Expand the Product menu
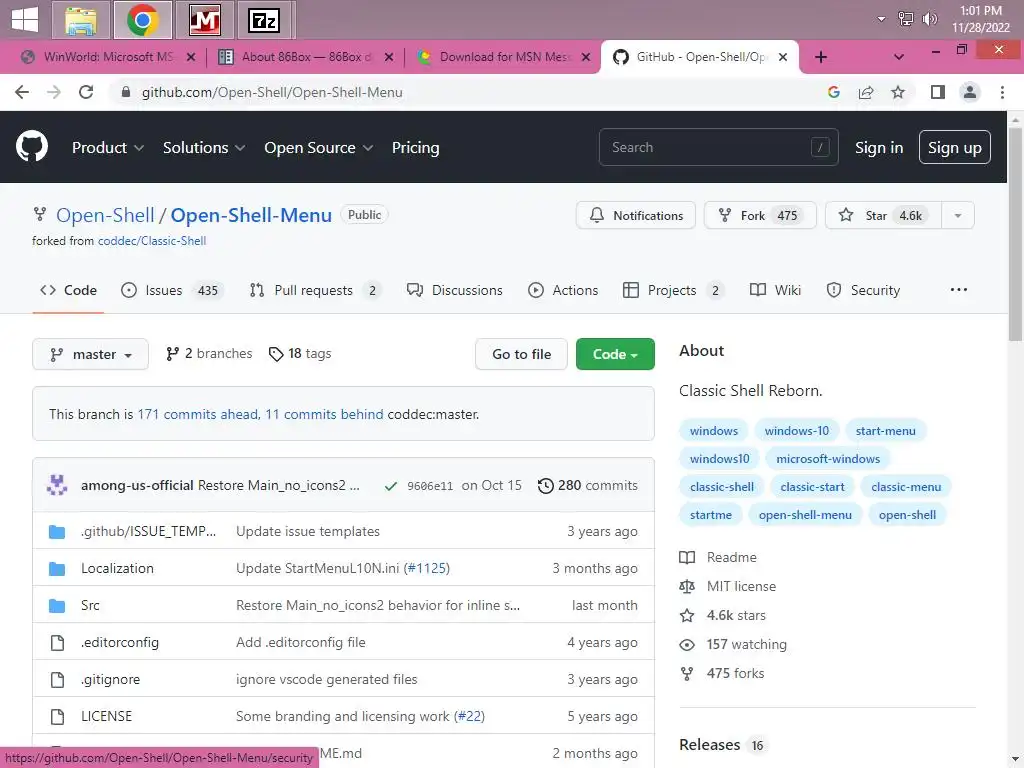Viewport: 1024px width, 768px height. pos(108,148)
